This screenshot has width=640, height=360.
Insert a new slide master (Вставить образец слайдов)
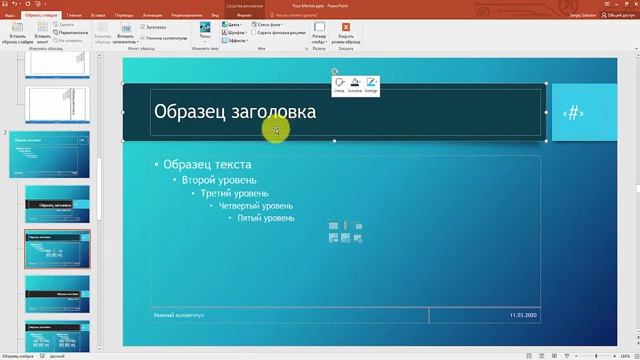[18, 33]
